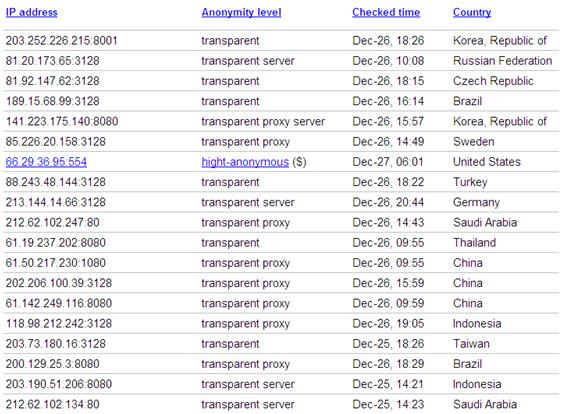Open the 66.29.36.95:554 proxy link
Screen dimensions: 572x414
click(46, 162)
